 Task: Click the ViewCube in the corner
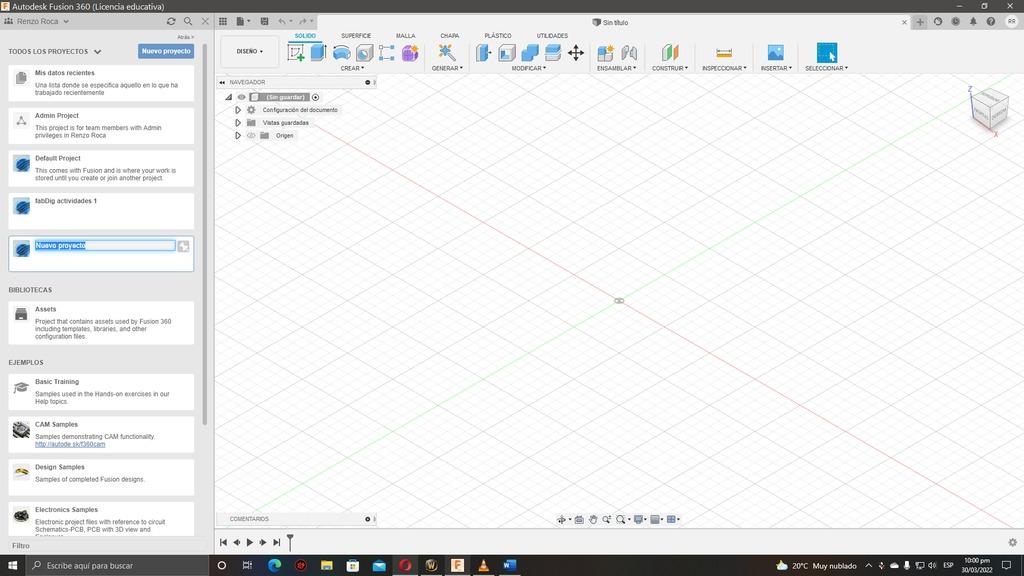coord(990,109)
